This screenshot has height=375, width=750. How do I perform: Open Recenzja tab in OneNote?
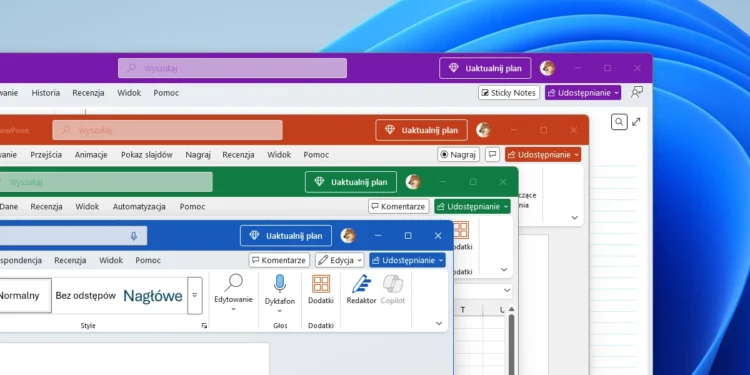coord(88,93)
